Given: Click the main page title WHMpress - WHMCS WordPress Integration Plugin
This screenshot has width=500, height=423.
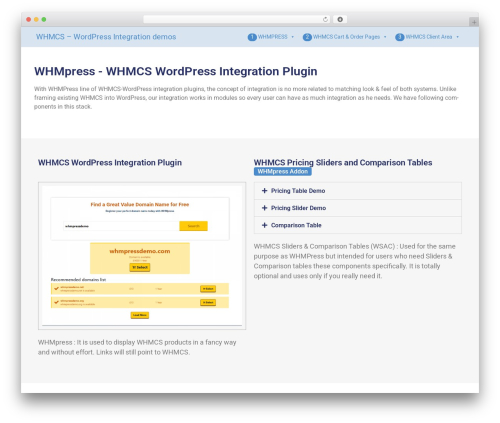Looking at the screenshot, I should (x=176, y=71).
